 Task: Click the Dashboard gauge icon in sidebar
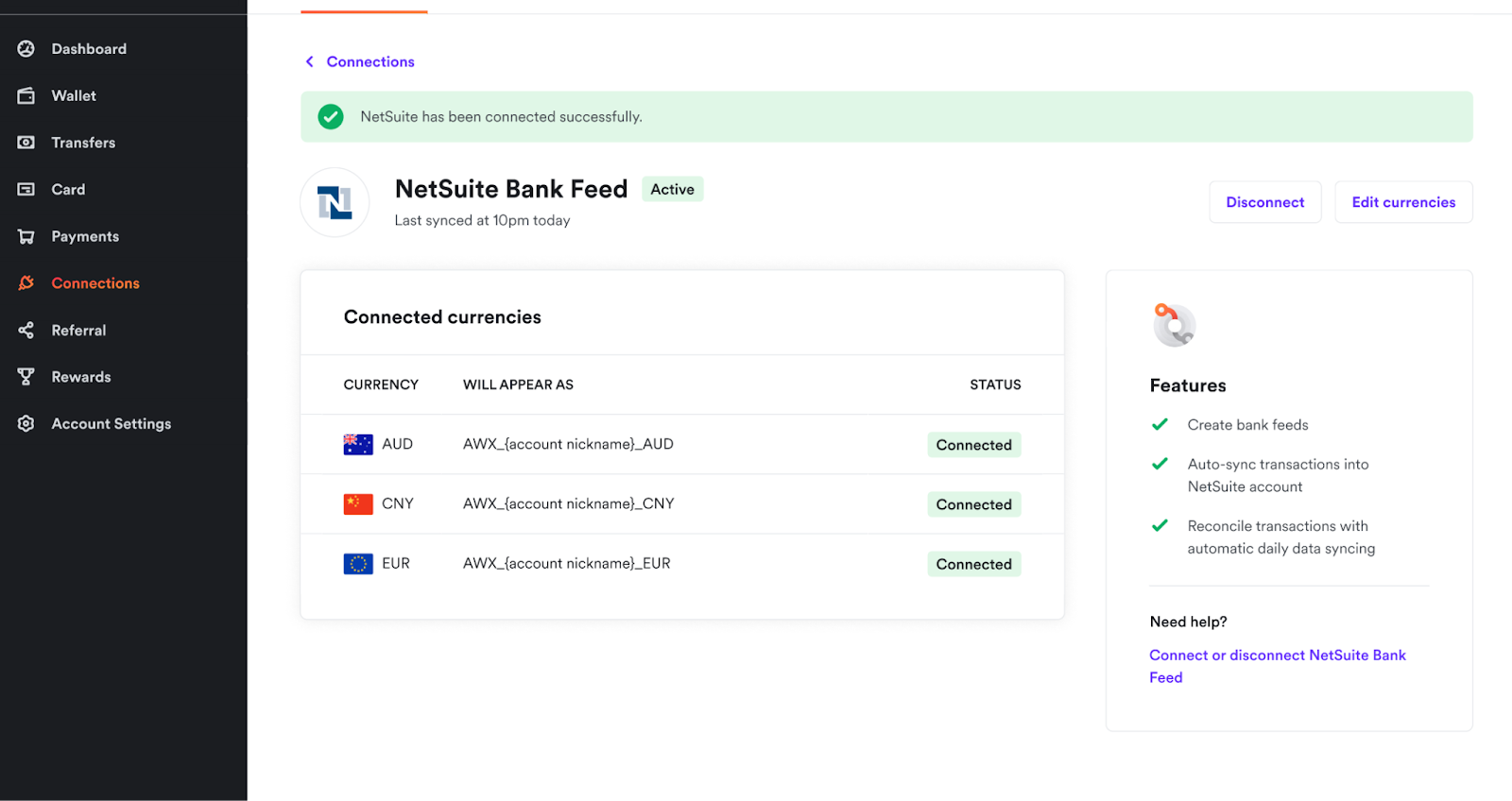coord(26,49)
